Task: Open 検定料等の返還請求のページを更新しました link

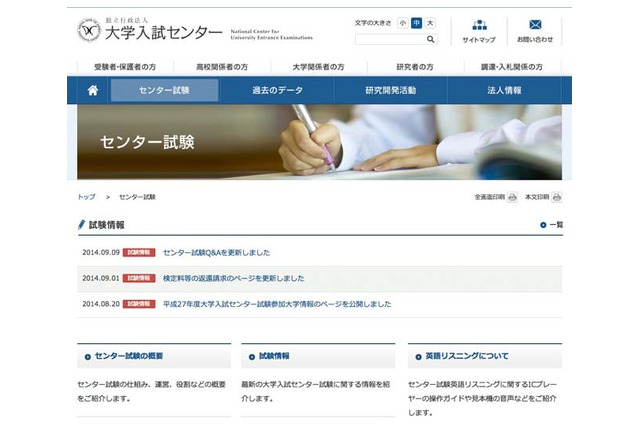Action: click(x=233, y=278)
